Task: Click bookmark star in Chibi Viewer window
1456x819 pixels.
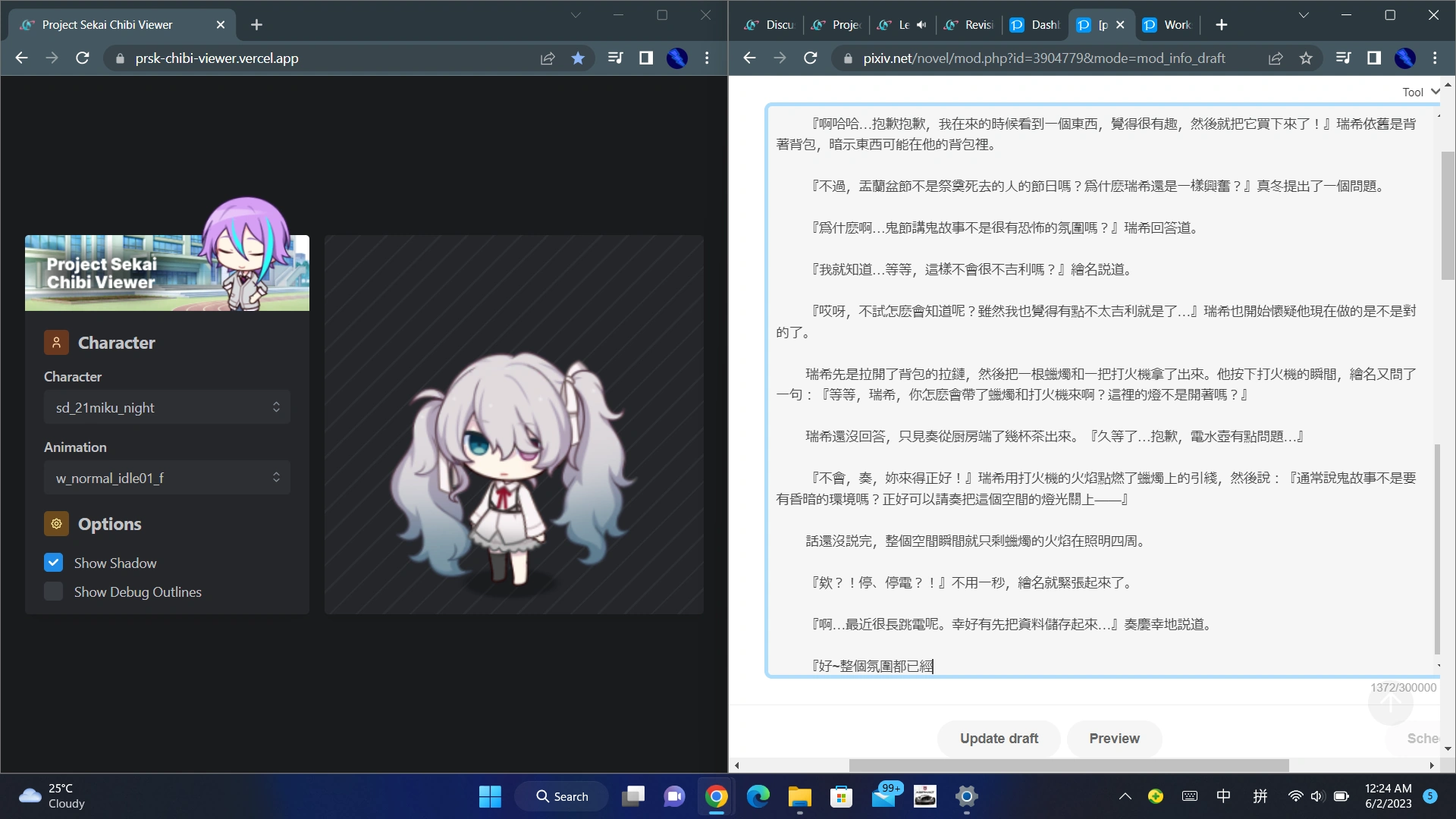Action: [x=578, y=58]
